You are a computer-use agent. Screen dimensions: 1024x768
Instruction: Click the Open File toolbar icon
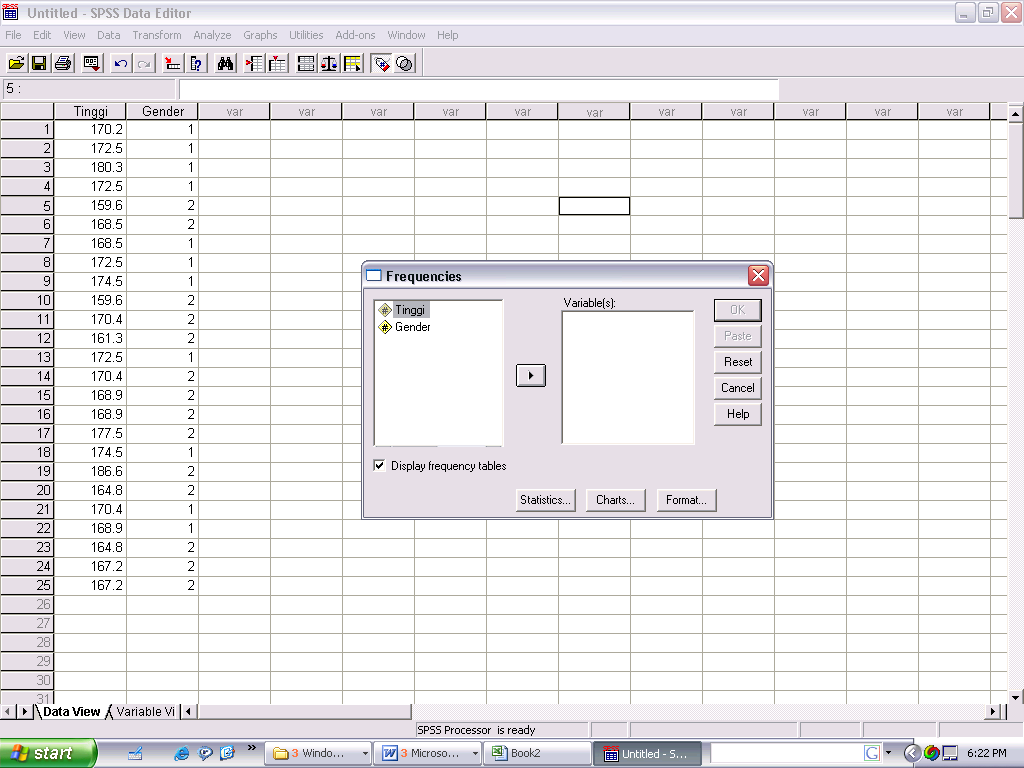coord(16,63)
